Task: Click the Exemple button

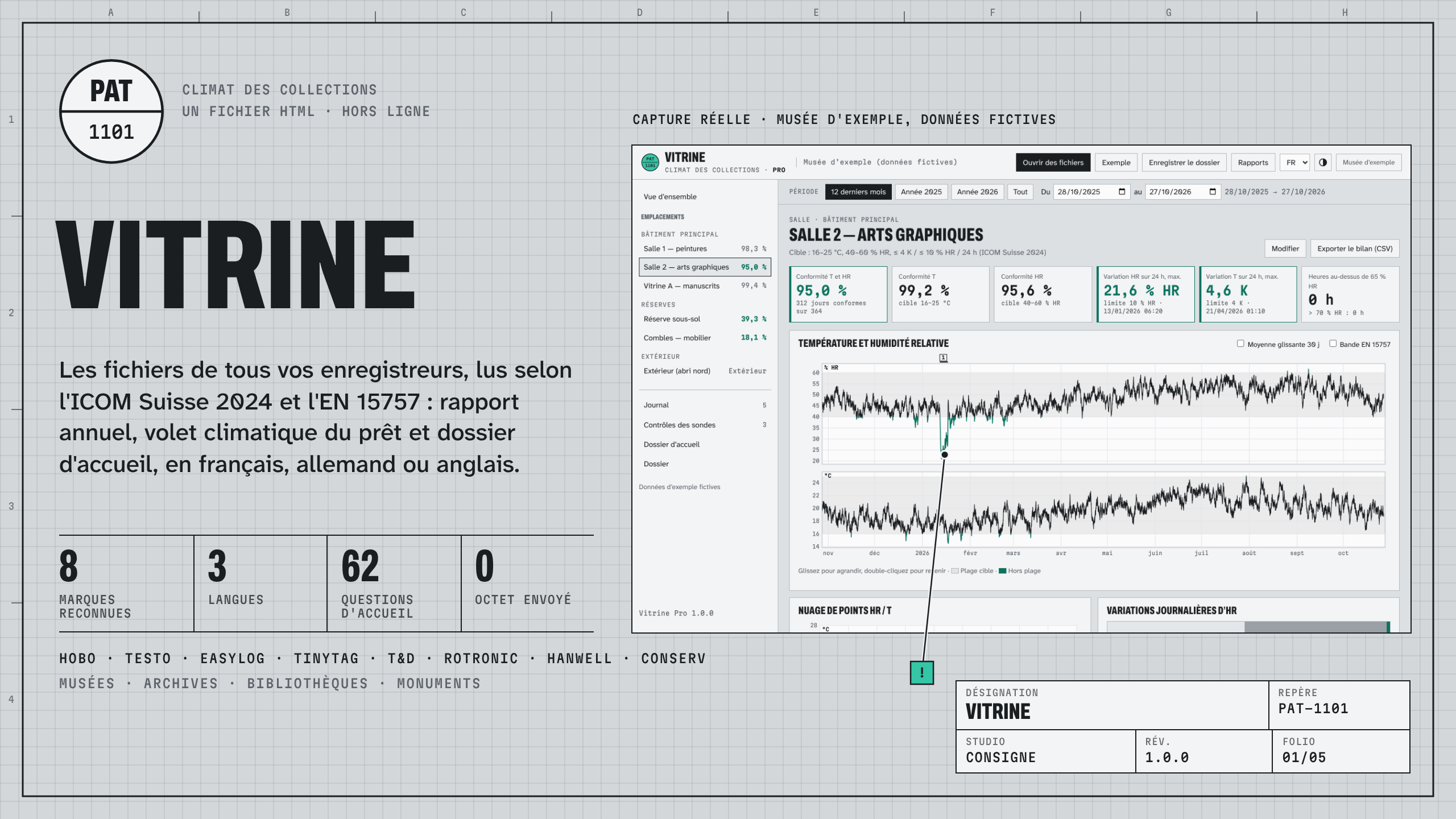Action: 1116,163
